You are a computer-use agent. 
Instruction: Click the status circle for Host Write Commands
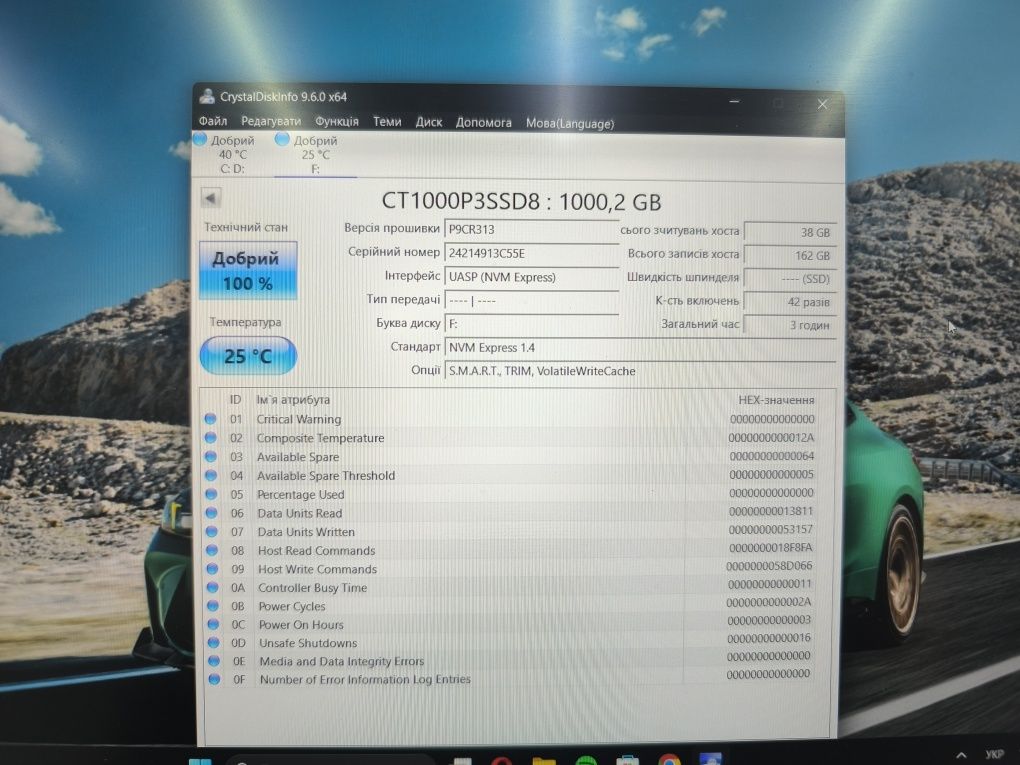(x=212, y=569)
